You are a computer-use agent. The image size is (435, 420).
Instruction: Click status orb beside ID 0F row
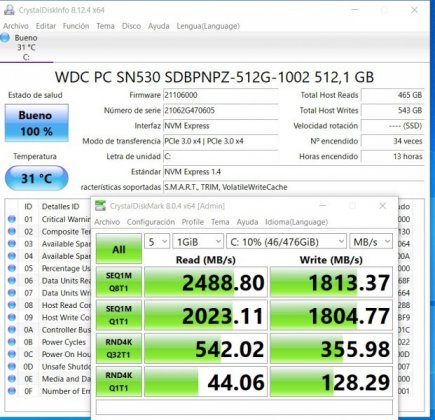pyautogui.click(x=12, y=391)
